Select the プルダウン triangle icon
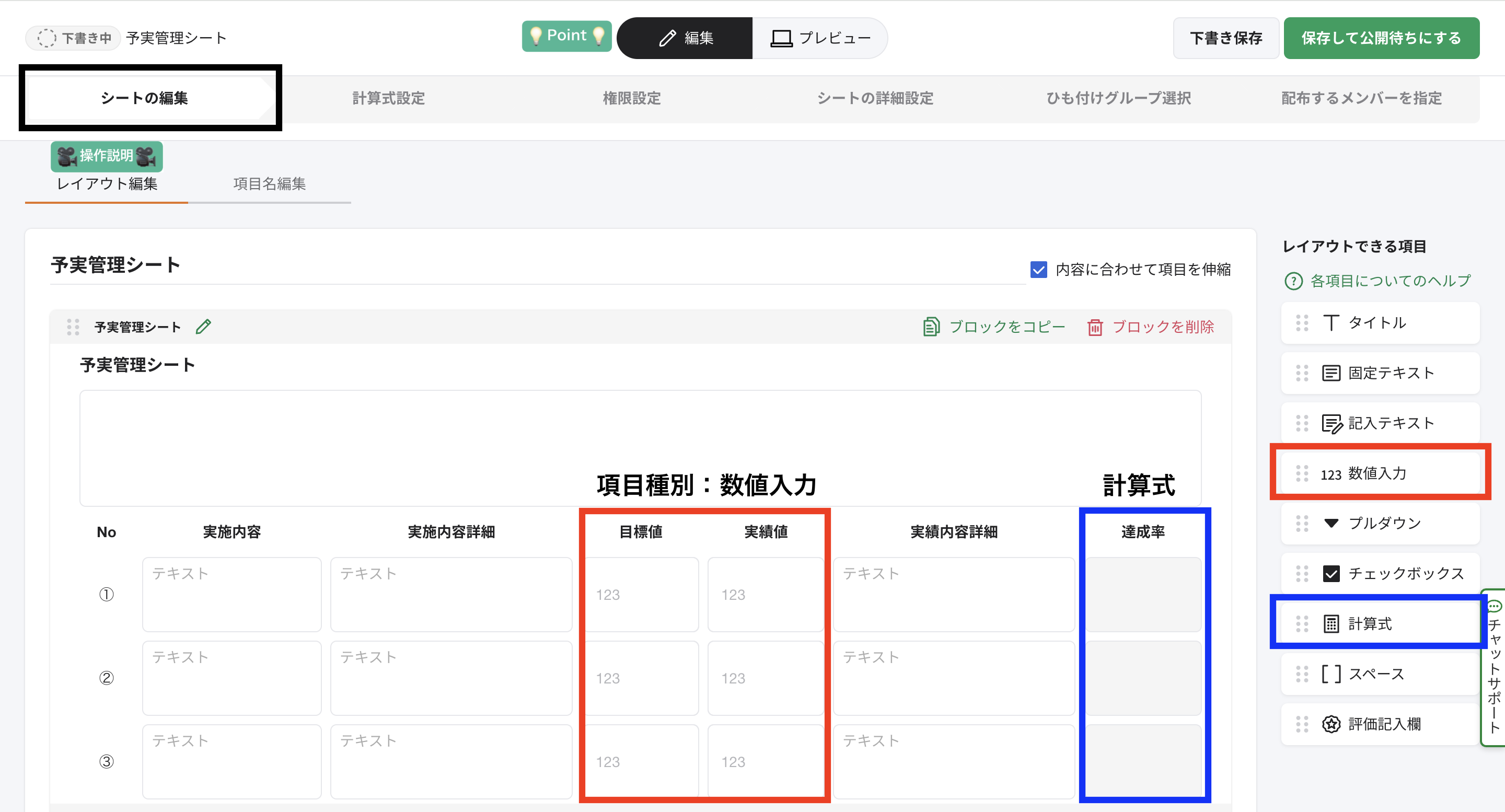The image size is (1505, 812). point(1331,524)
